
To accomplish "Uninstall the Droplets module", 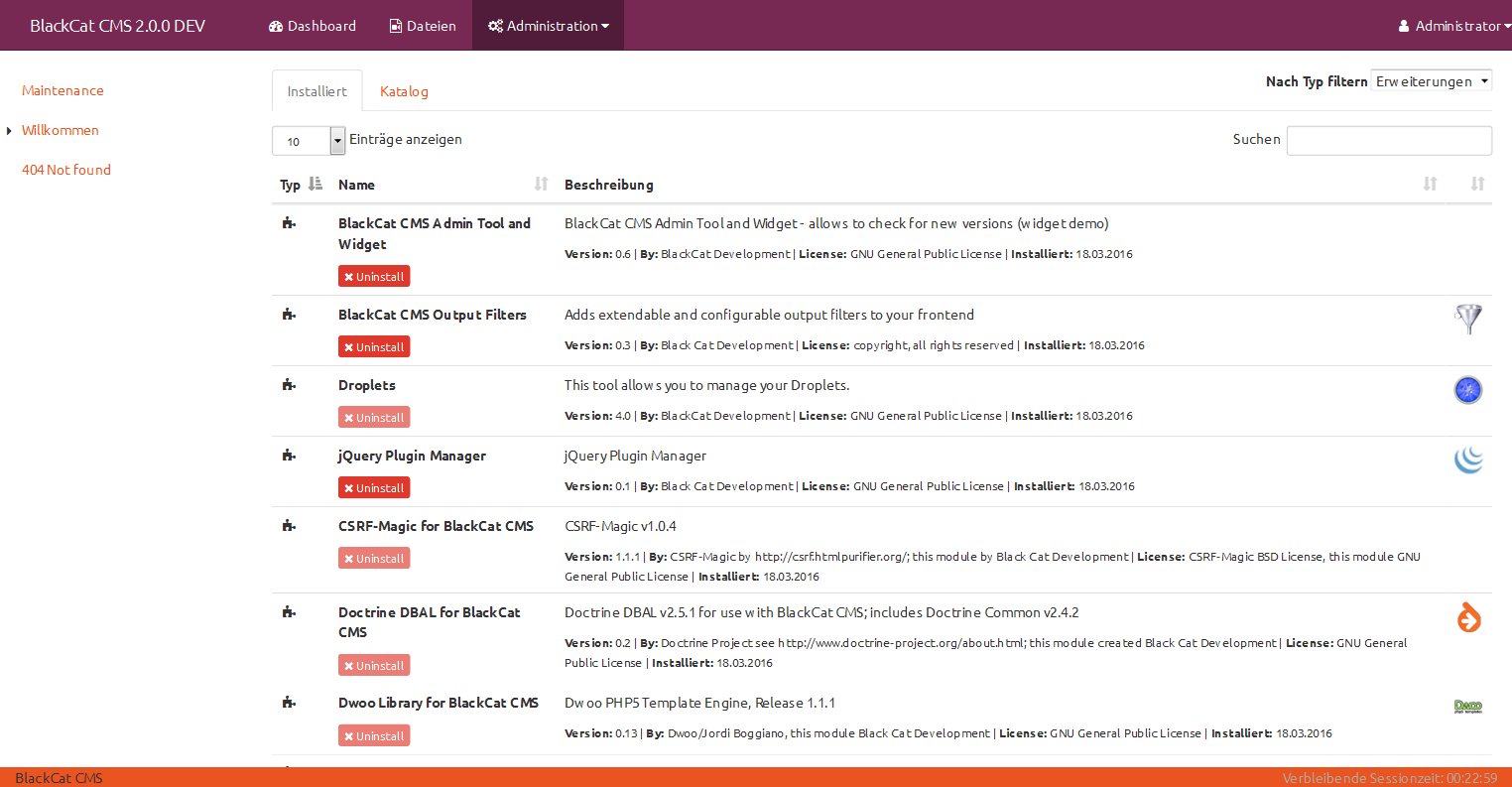I will [374, 418].
